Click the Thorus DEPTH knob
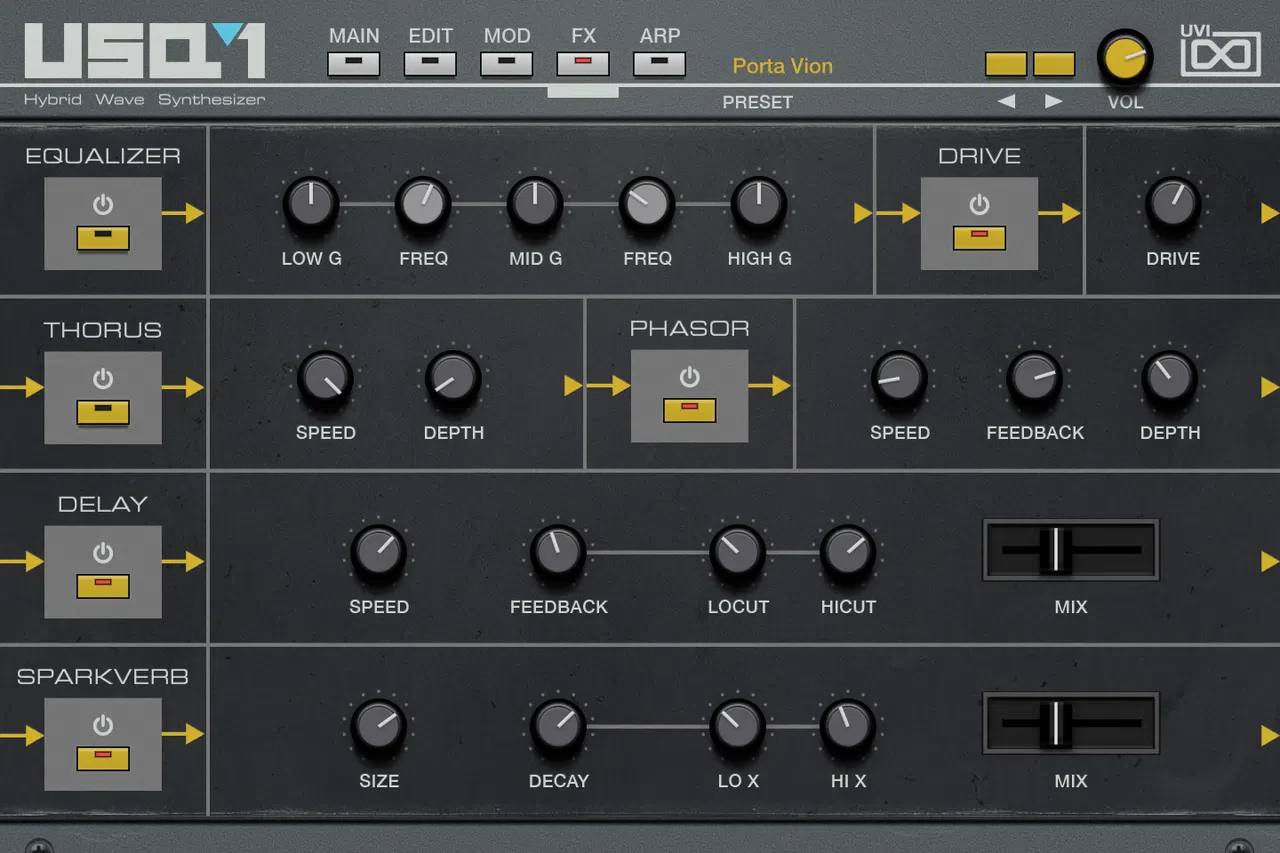Viewport: 1280px width, 853px height. [x=453, y=377]
